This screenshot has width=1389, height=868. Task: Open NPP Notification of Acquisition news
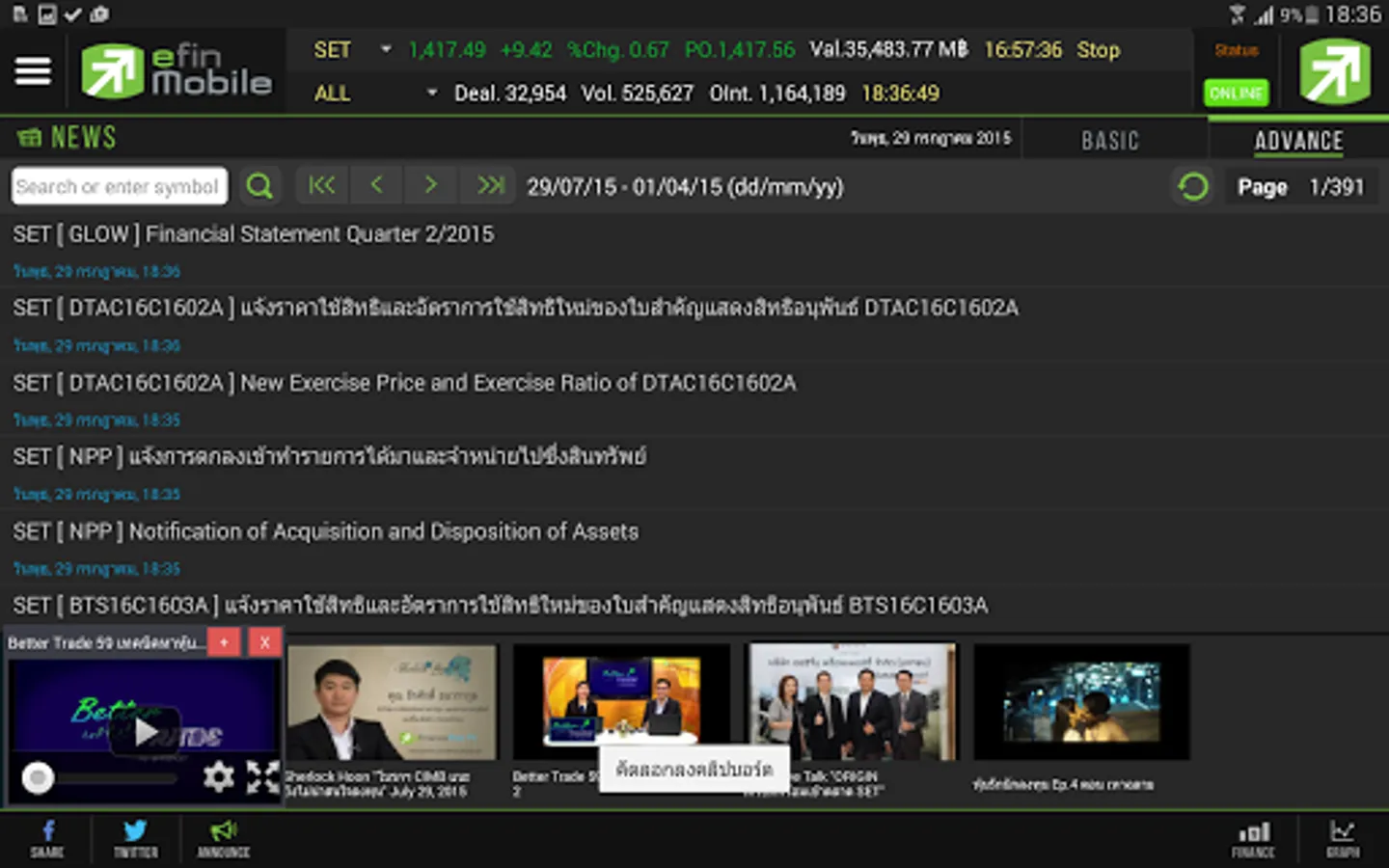(694, 547)
